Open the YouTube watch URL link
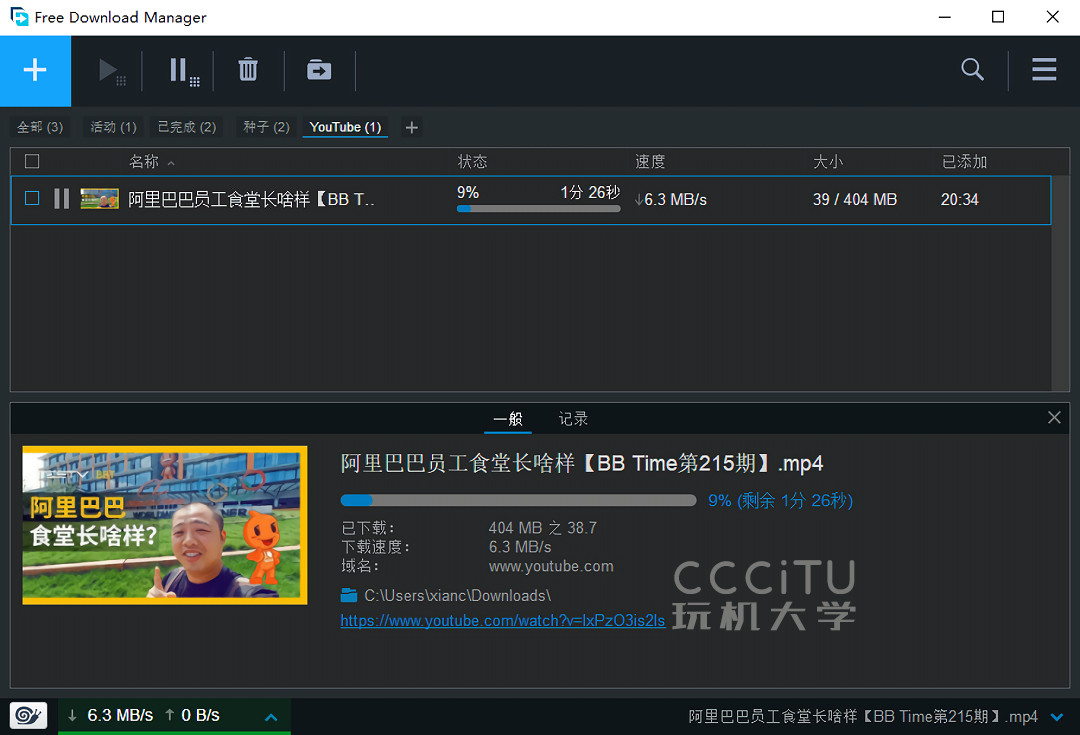 [x=502, y=621]
